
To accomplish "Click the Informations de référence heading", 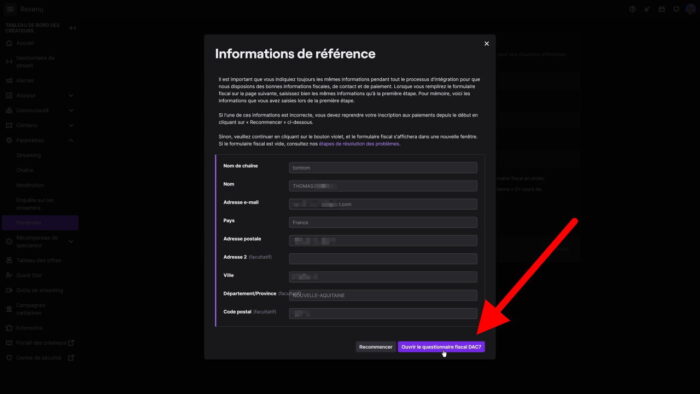I will click(x=295, y=54).
